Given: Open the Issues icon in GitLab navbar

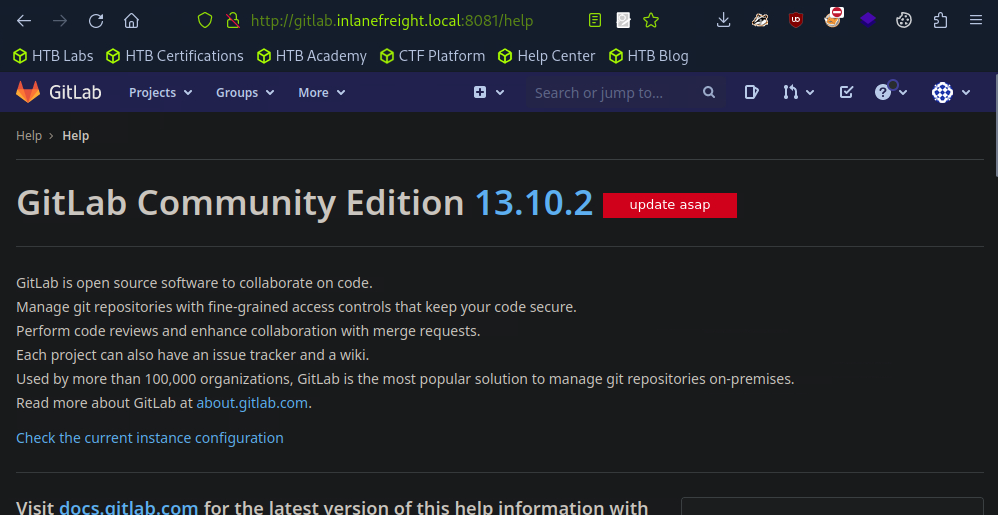Looking at the screenshot, I should [752, 92].
